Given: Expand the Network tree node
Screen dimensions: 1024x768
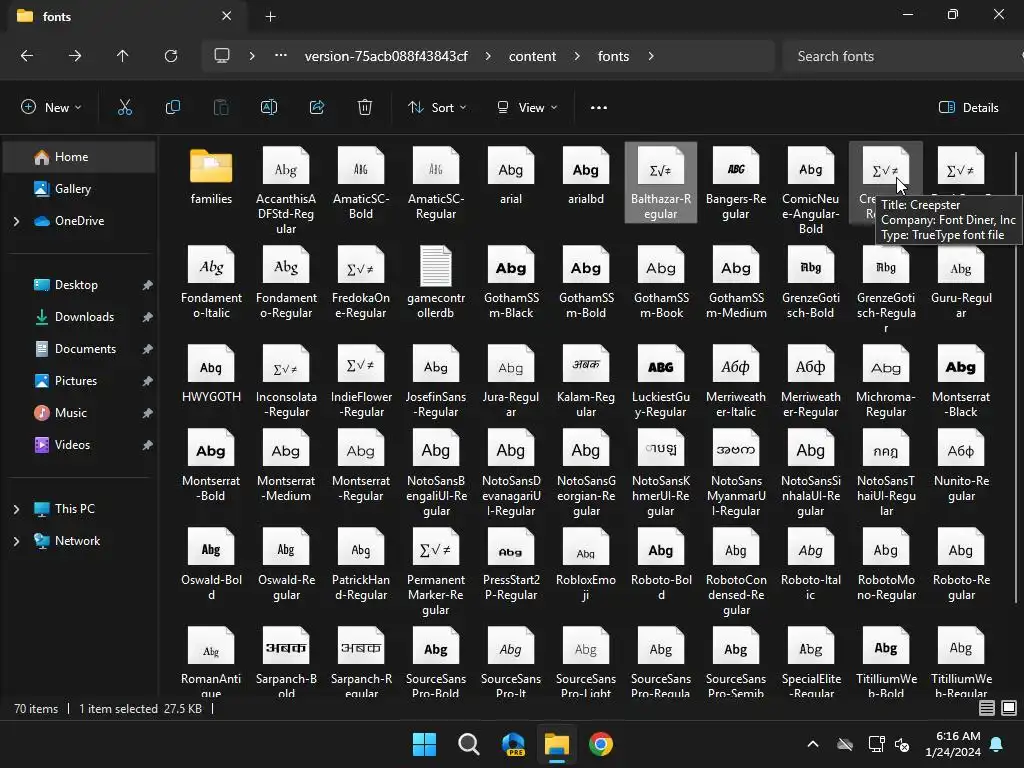Looking at the screenshot, I should tap(16, 541).
